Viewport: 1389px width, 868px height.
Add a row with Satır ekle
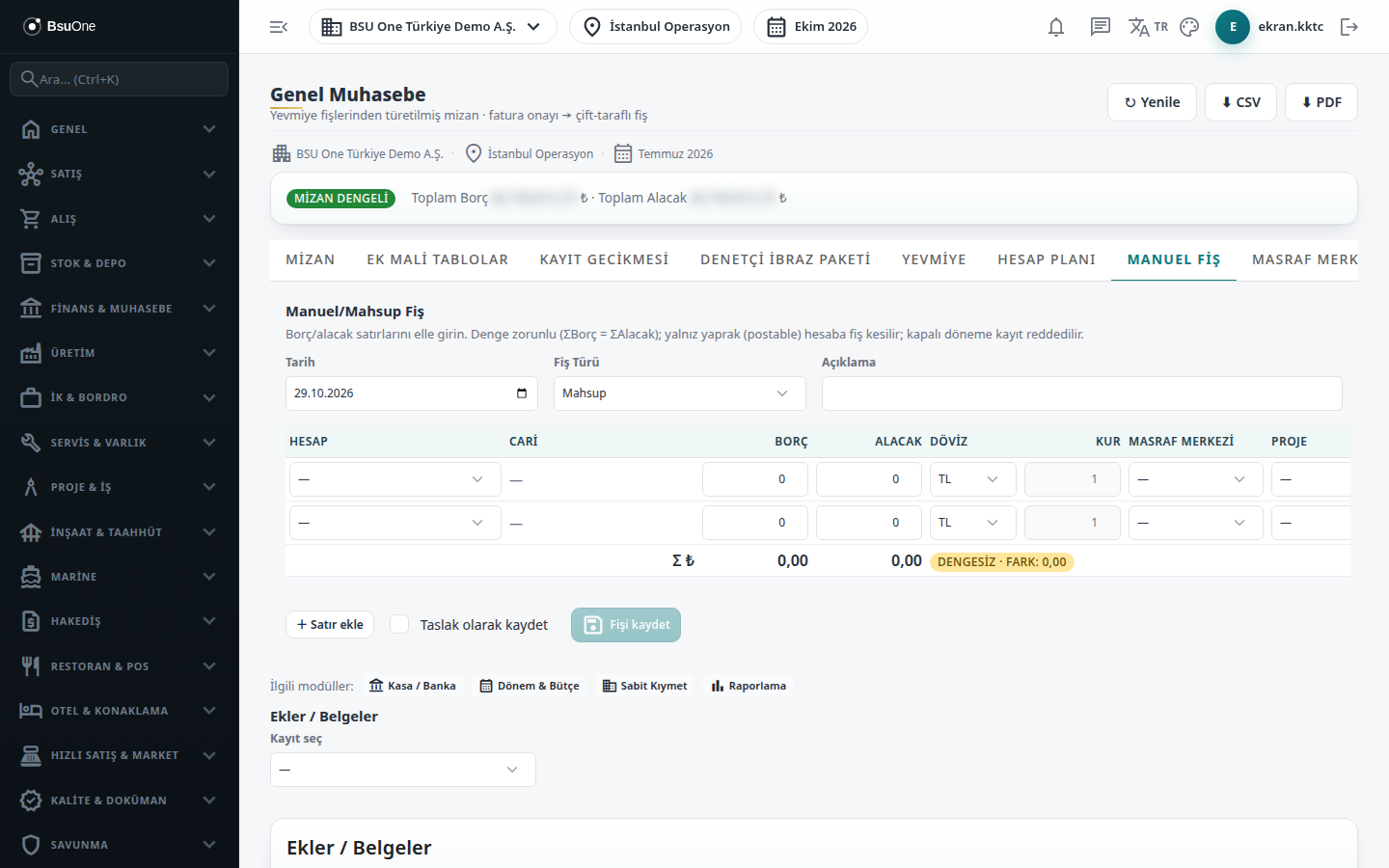coord(330,625)
